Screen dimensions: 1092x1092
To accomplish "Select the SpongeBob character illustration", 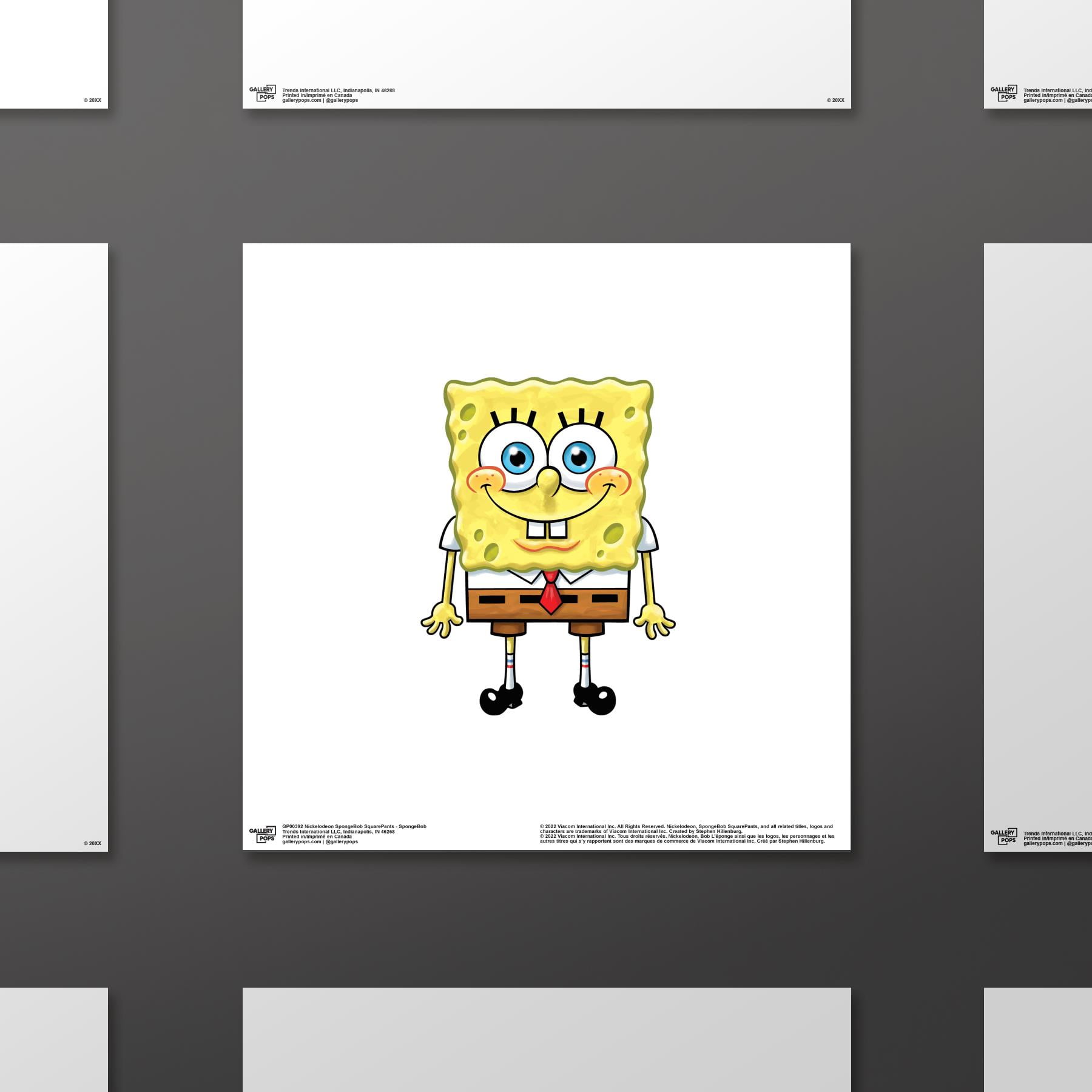I will [548, 546].
